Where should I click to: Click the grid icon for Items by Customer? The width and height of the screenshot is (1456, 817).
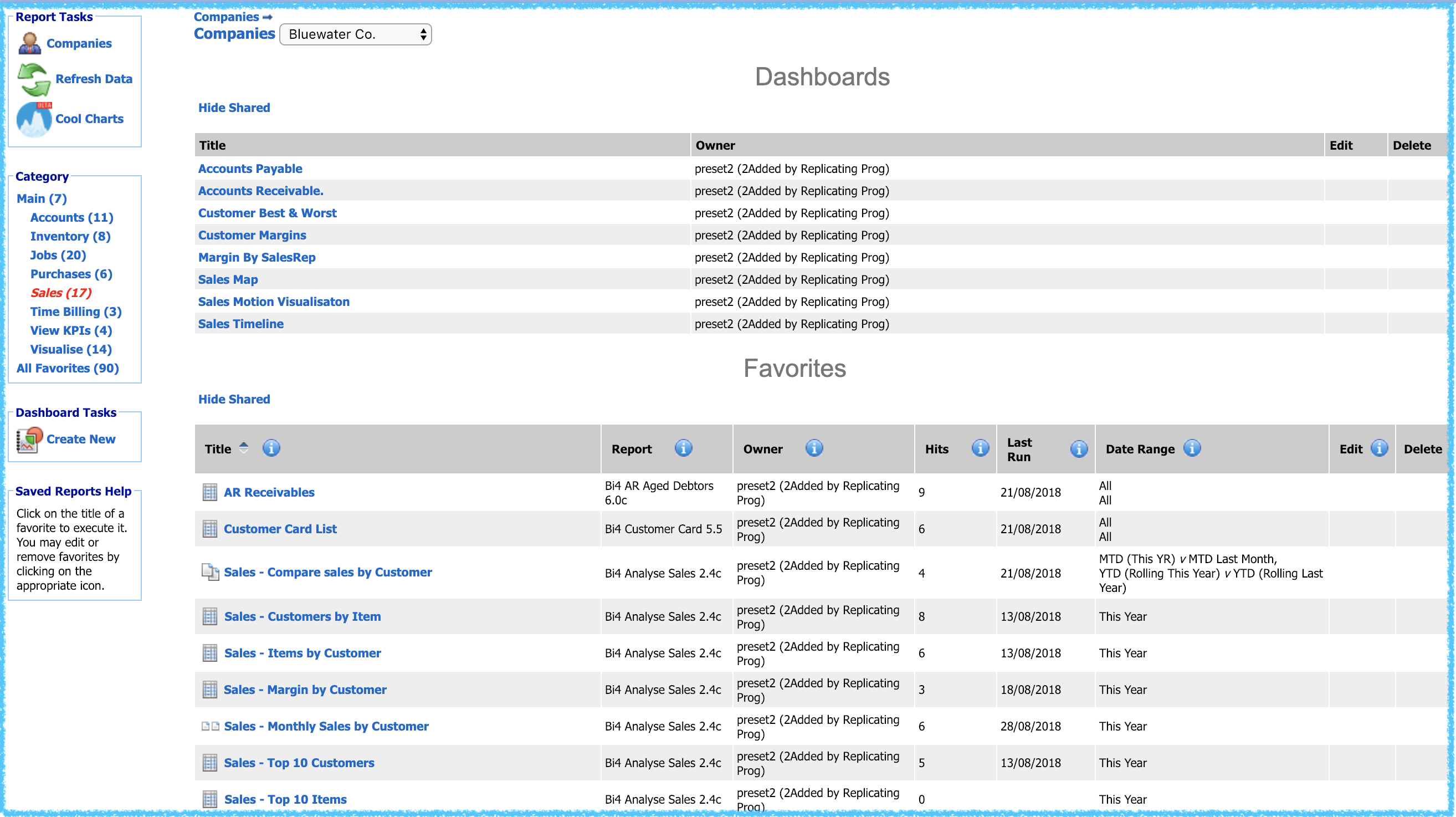[209, 653]
